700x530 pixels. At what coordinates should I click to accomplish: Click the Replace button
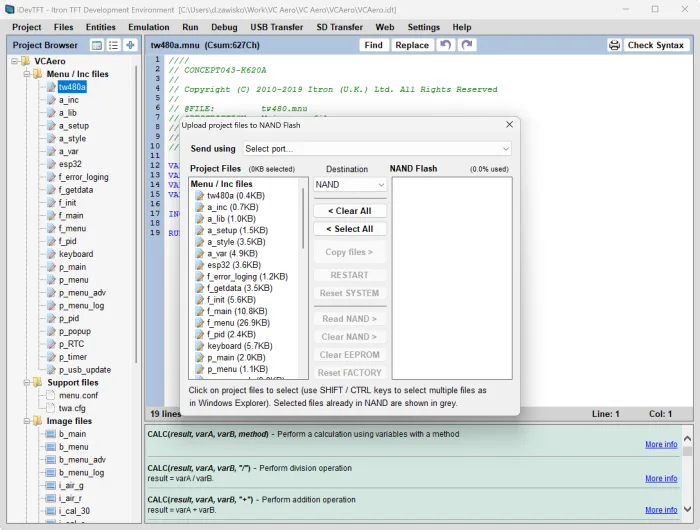(412, 45)
